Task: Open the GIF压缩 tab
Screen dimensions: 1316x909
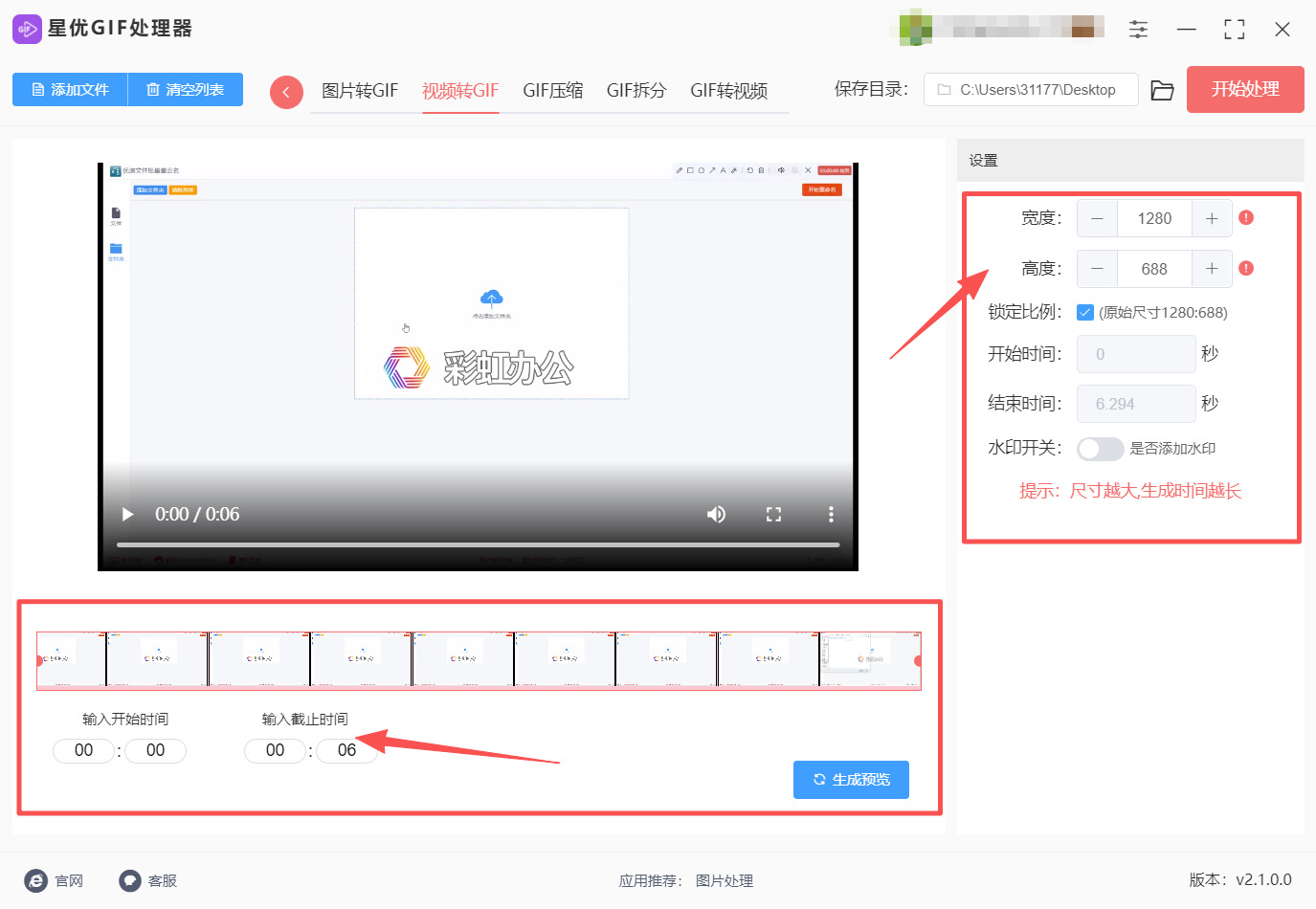Action: (x=553, y=91)
